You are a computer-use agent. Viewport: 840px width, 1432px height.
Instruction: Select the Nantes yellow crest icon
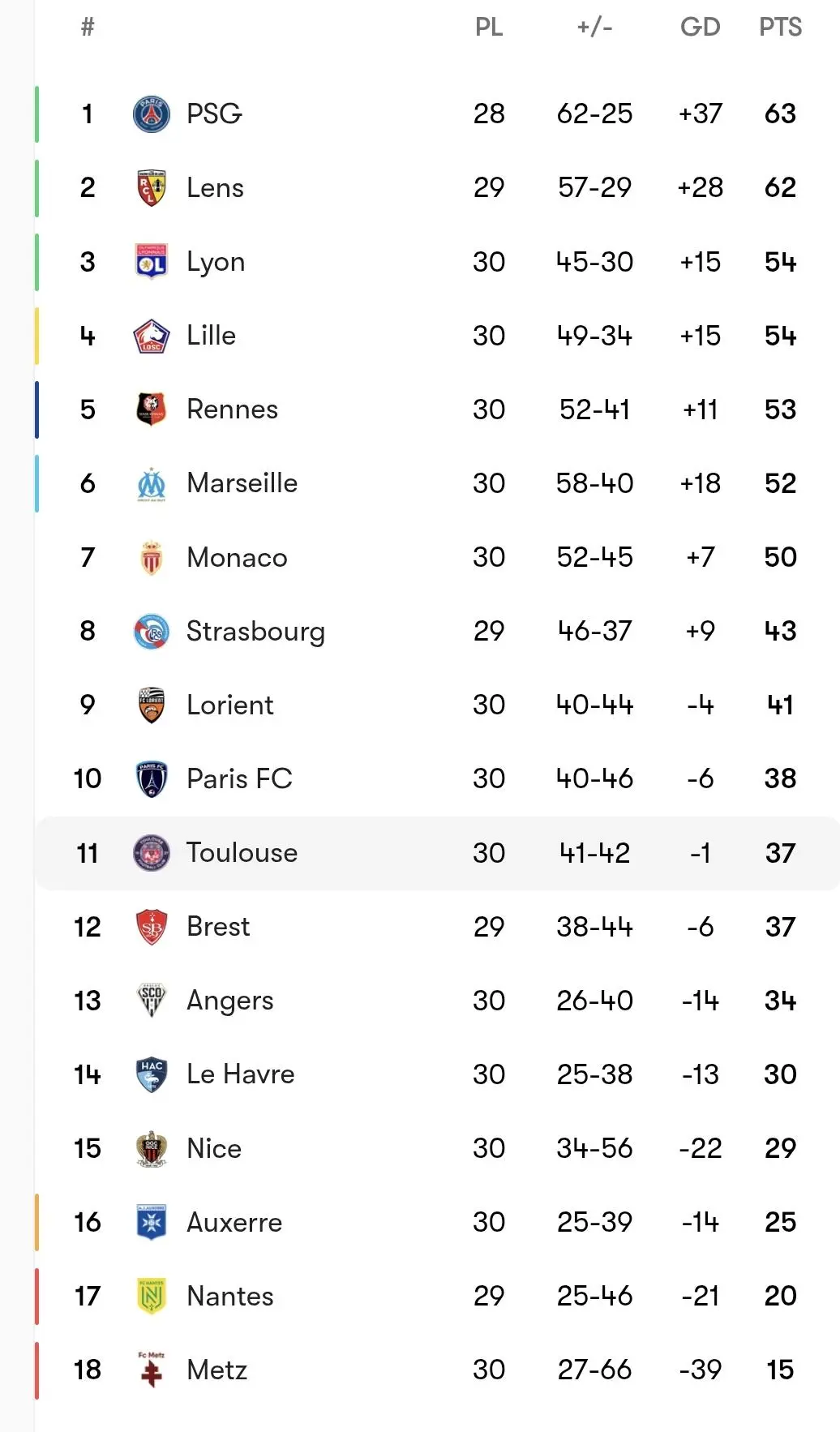152,1297
